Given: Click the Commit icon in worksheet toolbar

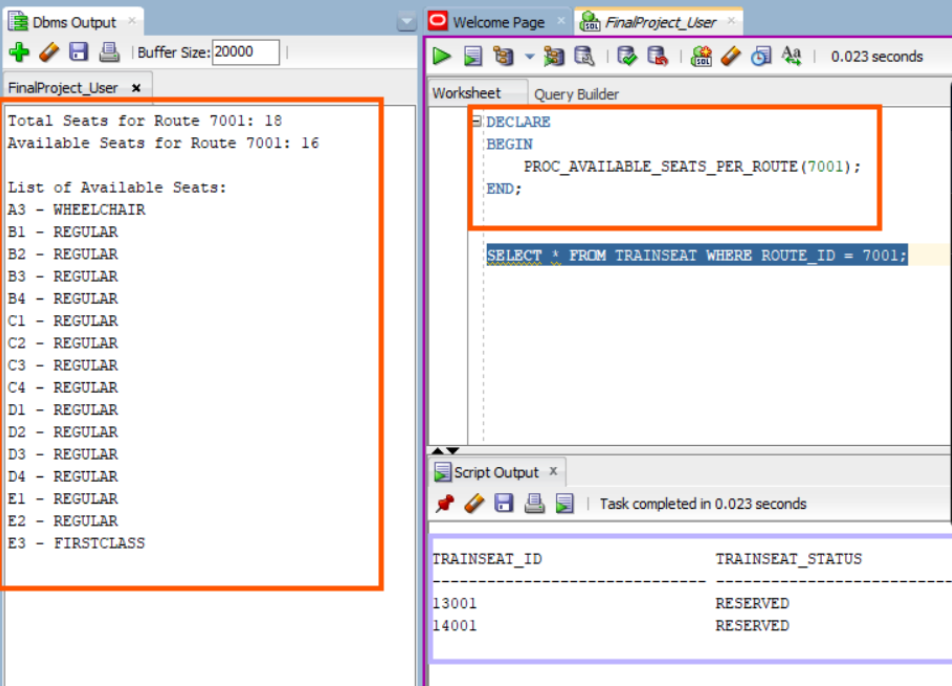Looking at the screenshot, I should [x=627, y=56].
